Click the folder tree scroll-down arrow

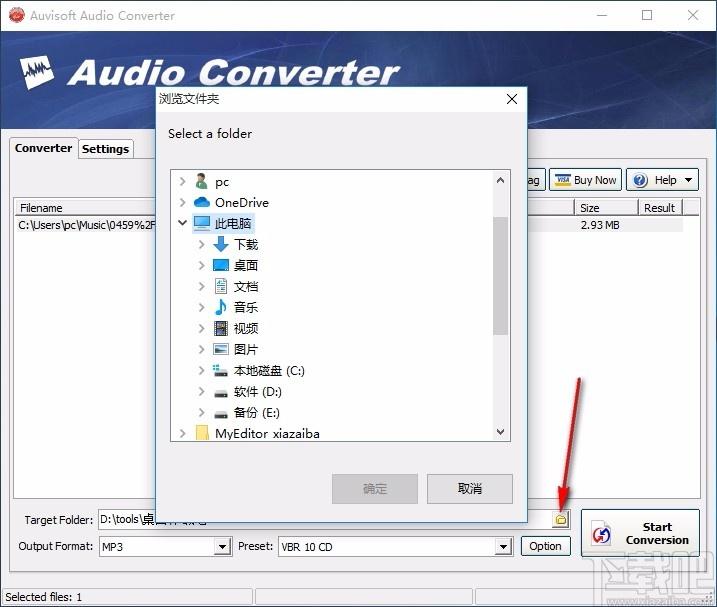point(501,432)
